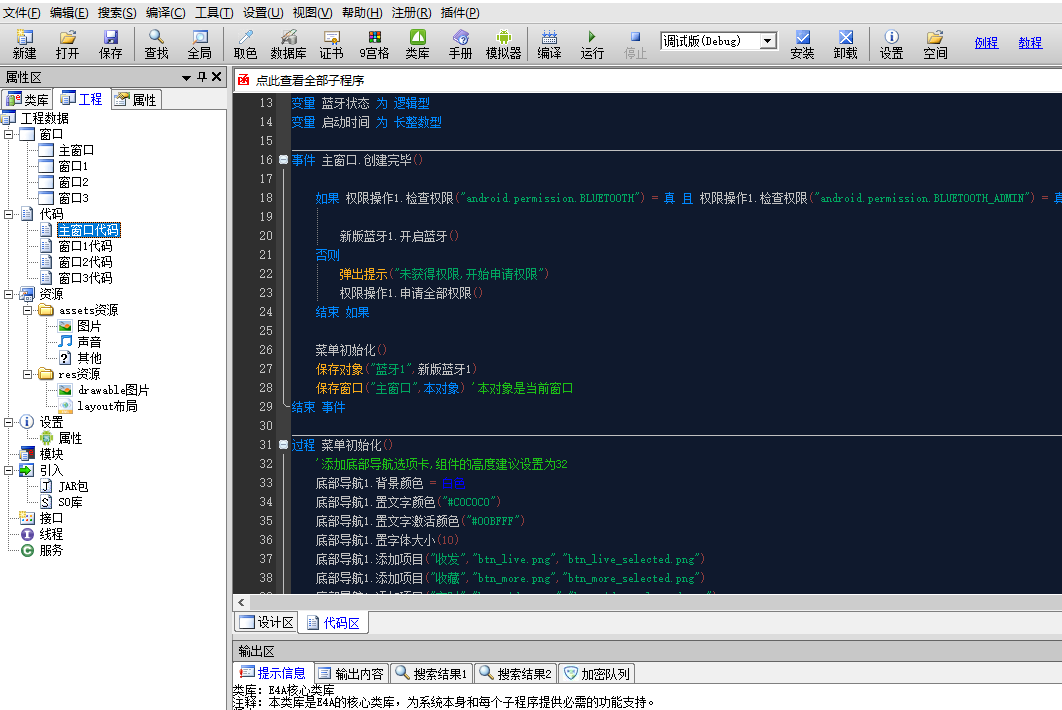Viewport: 1062px width, 710px height.
Task: Open a project with the 打开 icon
Action: (67, 44)
